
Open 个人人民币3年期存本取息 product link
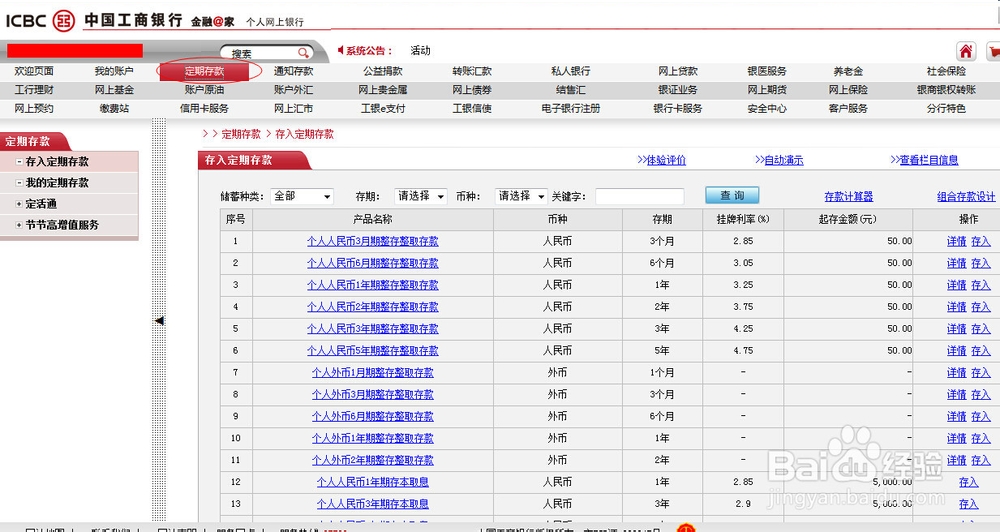[372, 503]
